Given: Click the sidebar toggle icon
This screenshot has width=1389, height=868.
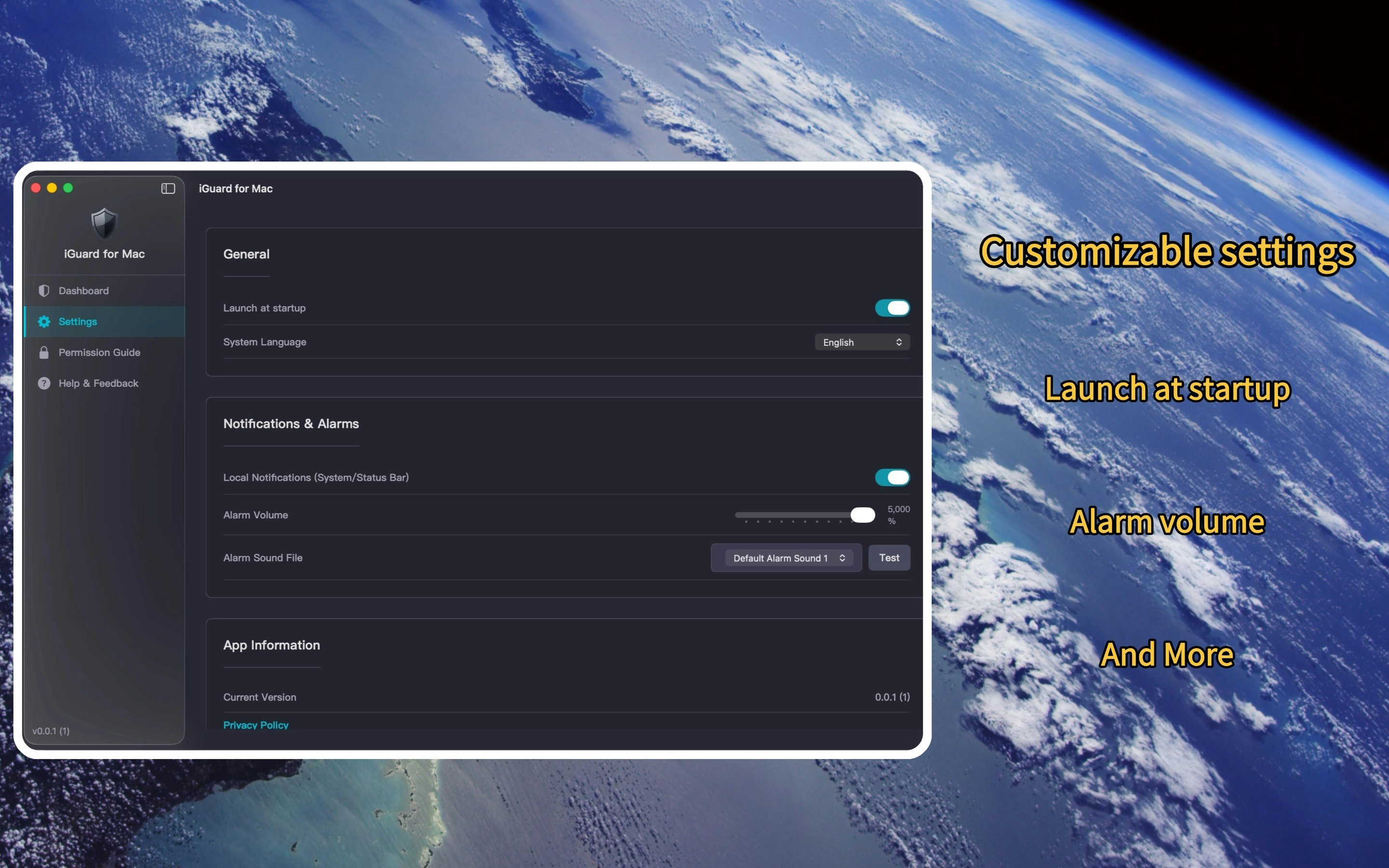Looking at the screenshot, I should tap(168, 188).
